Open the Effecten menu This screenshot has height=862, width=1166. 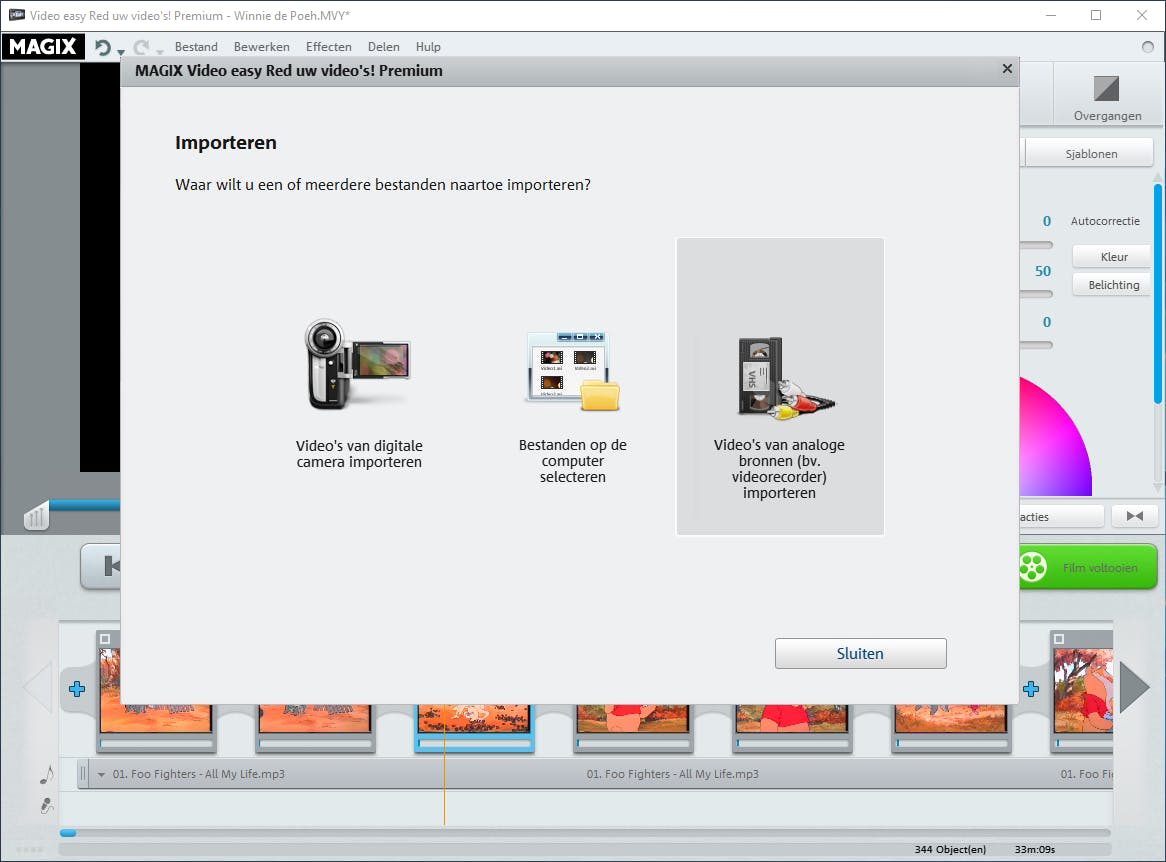click(x=329, y=47)
